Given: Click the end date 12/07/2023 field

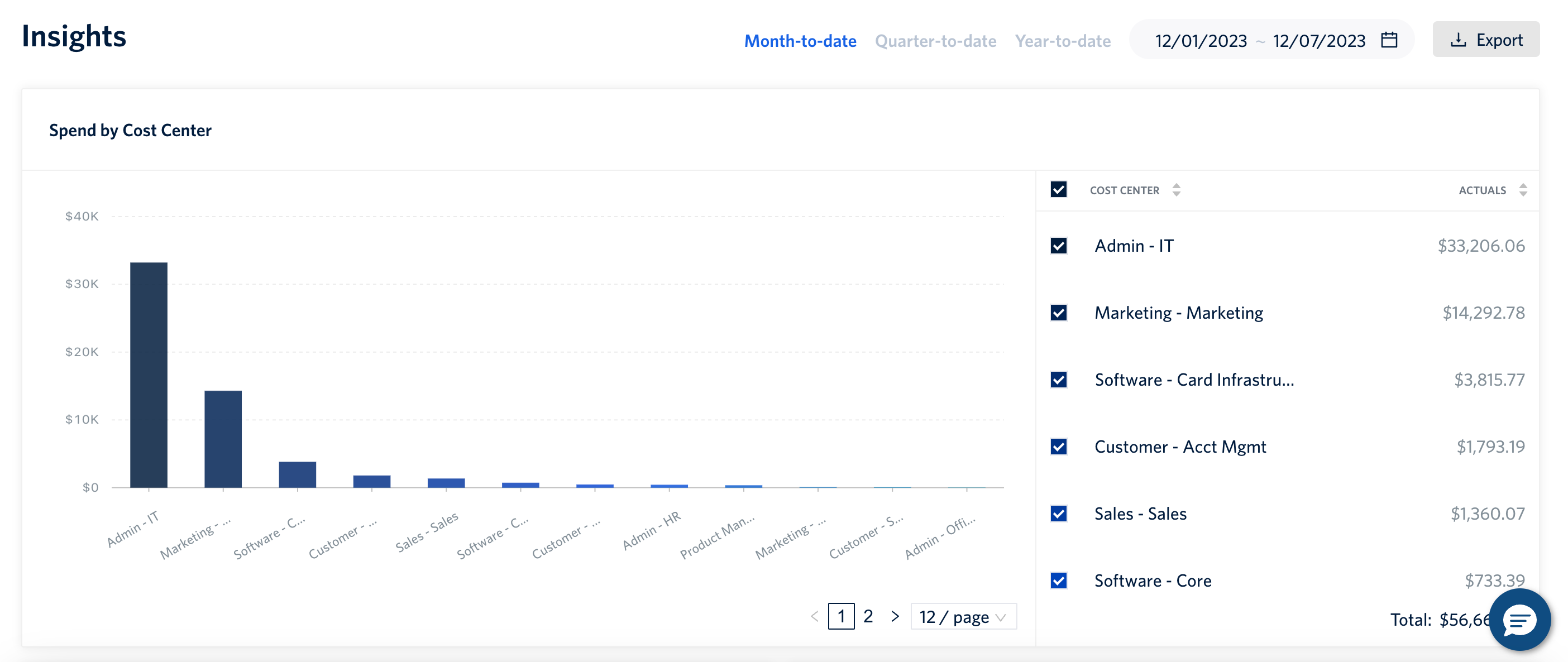Looking at the screenshot, I should click(1318, 41).
